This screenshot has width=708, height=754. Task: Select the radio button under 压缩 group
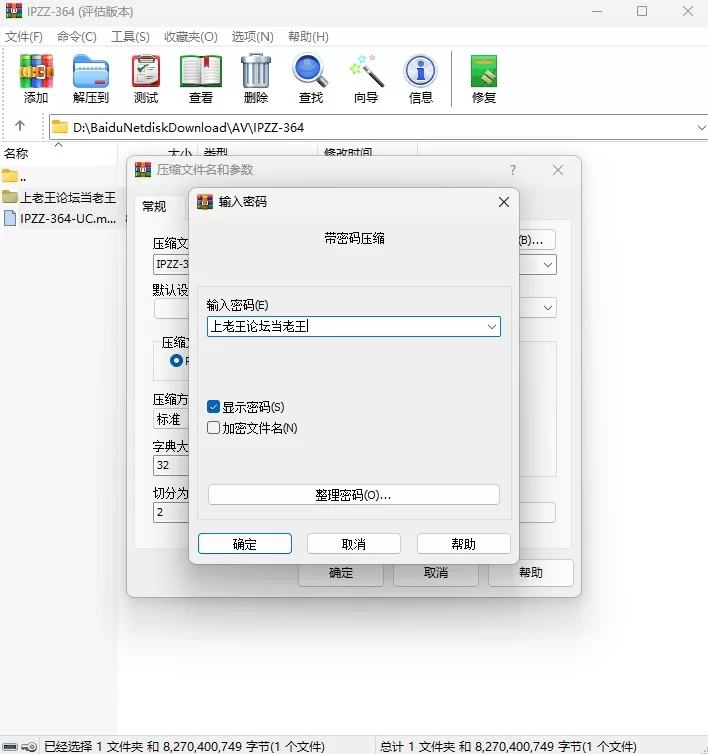(176, 360)
